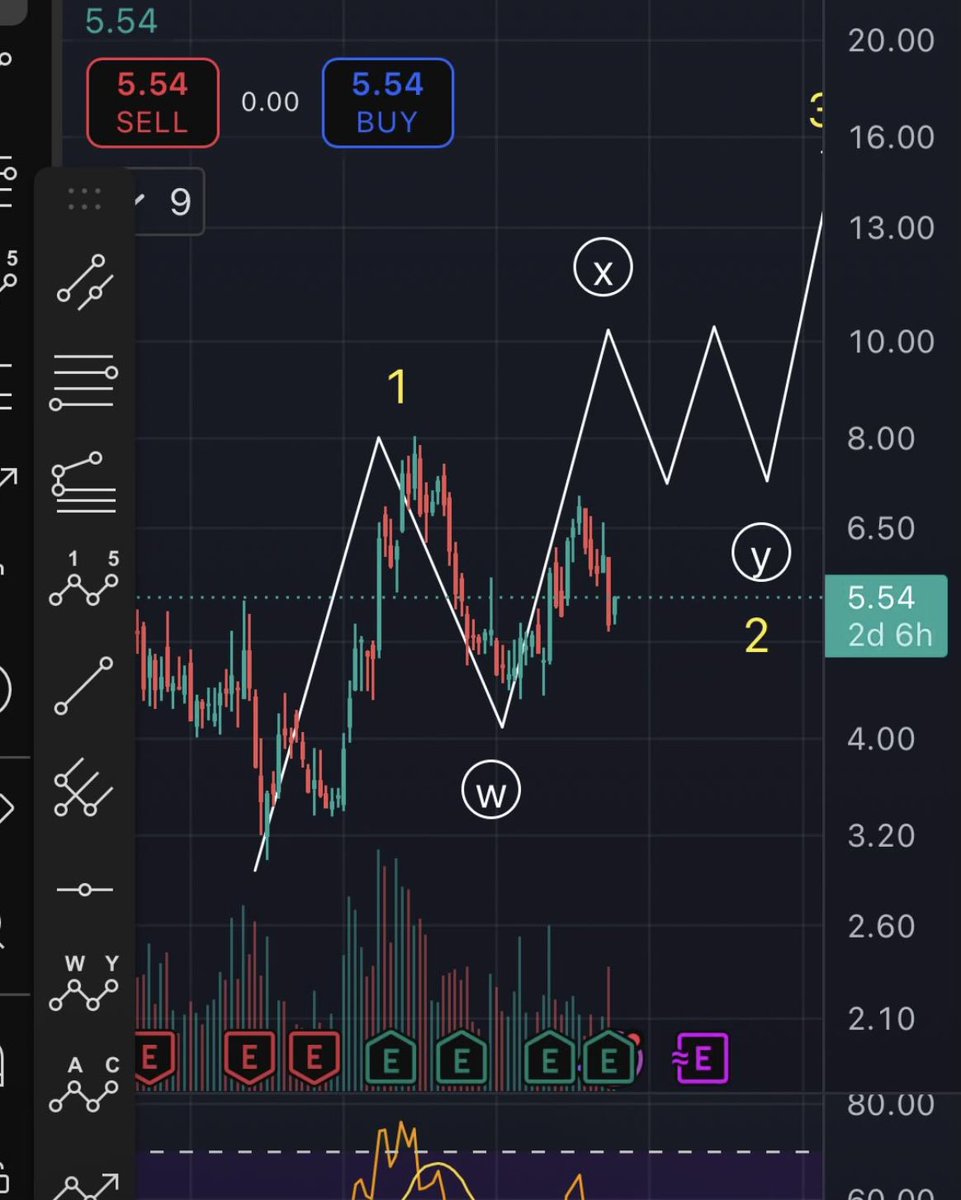Select the yellow 1 wave label

coord(397,388)
